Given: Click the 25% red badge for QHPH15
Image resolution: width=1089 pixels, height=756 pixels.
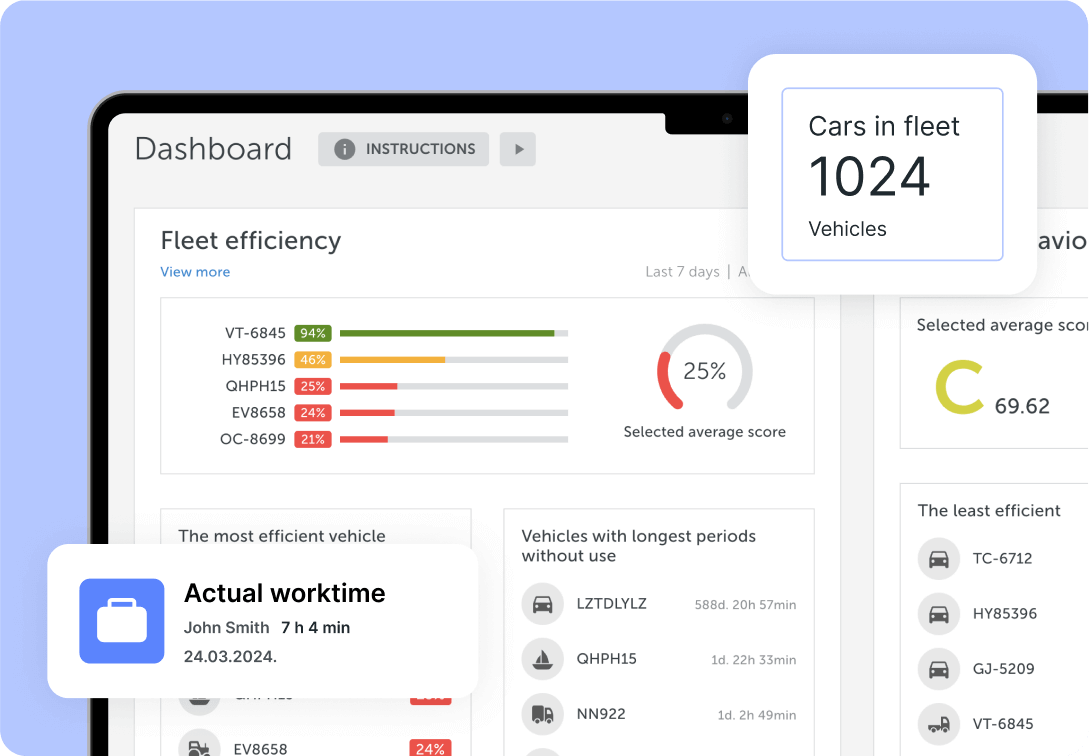Looking at the screenshot, I should click(313, 386).
